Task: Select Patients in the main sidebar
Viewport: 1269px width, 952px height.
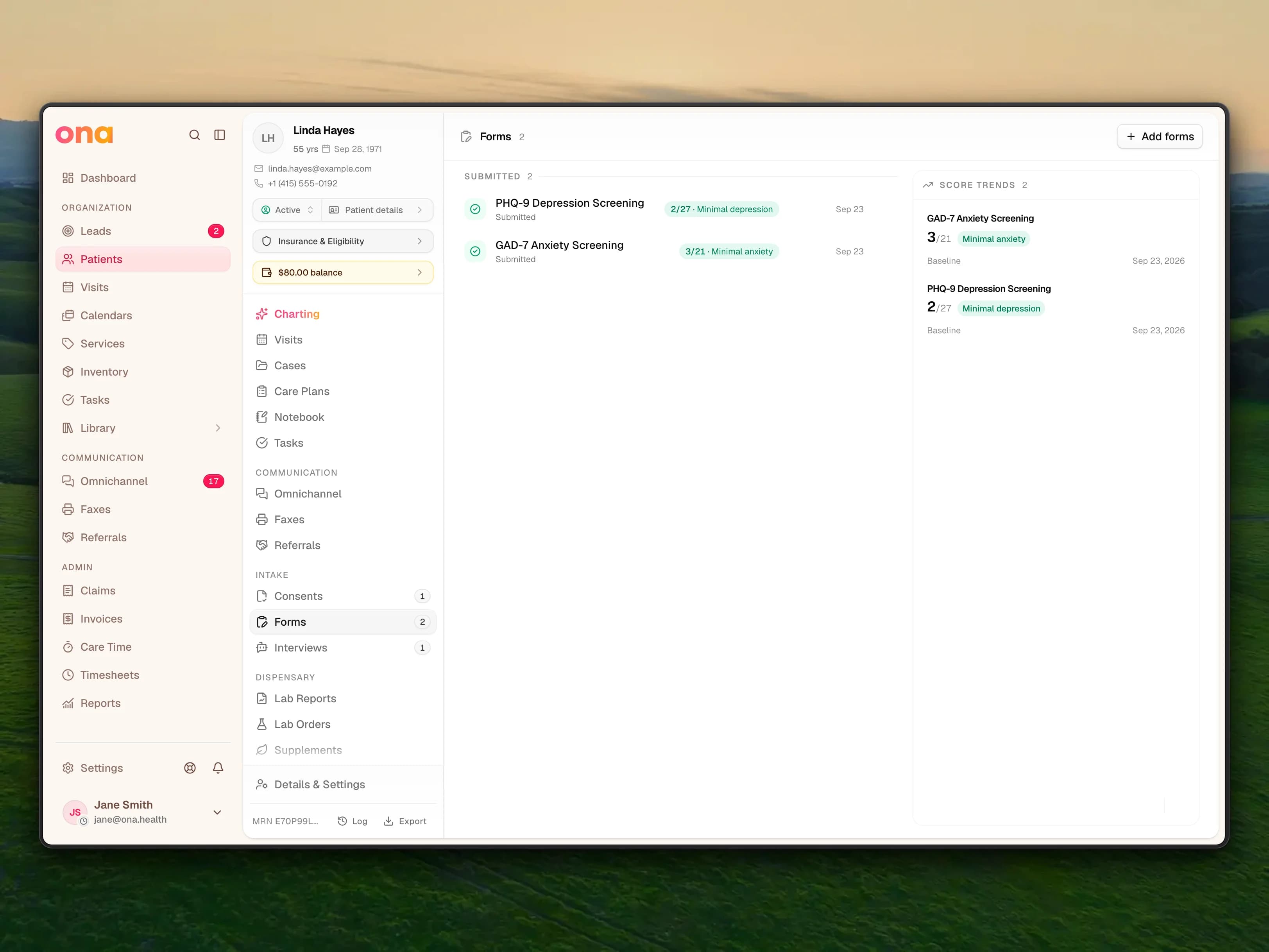Action: pos(143,259)
